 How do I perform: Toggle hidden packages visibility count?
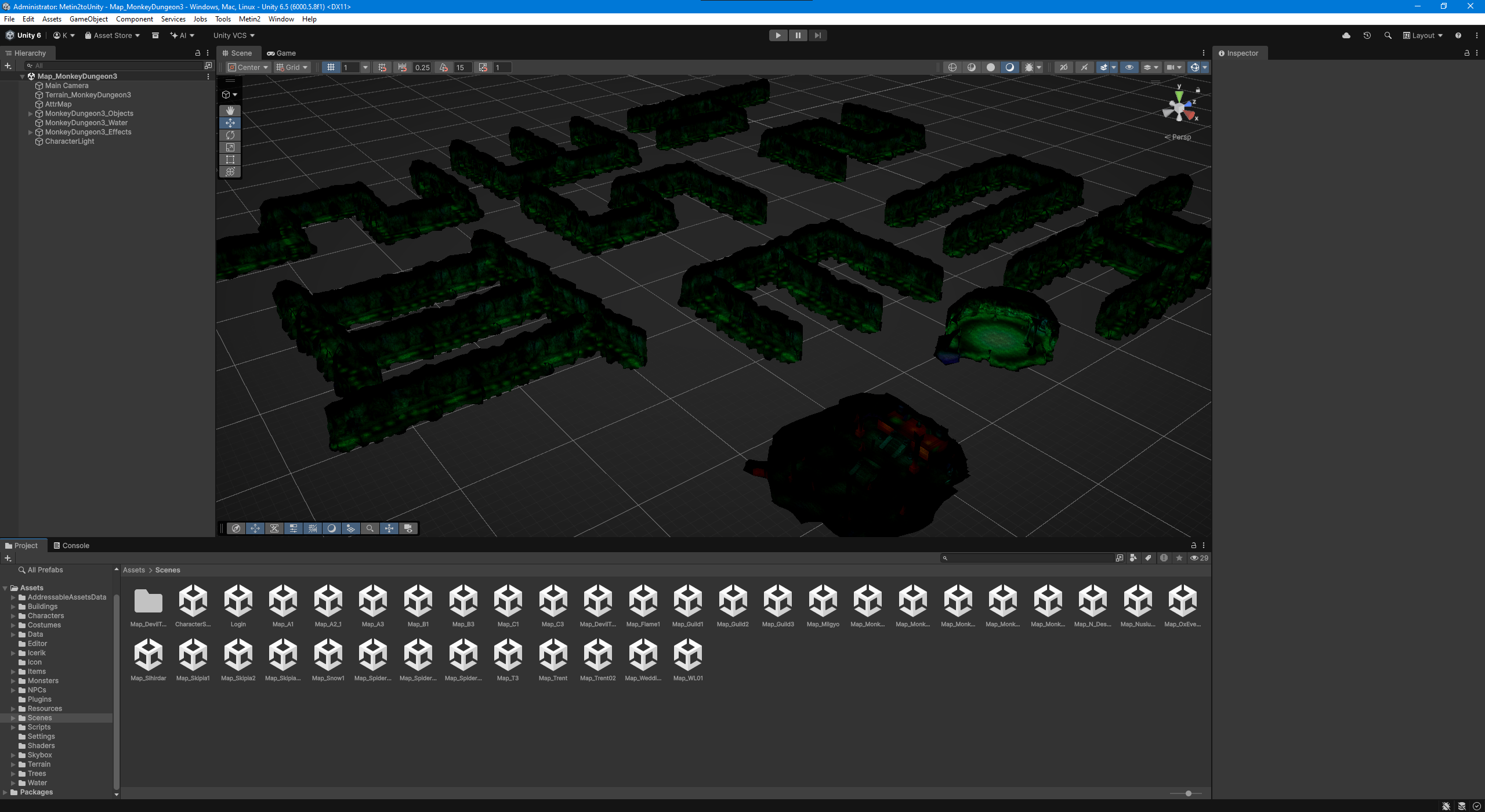tap(1199, 558)
